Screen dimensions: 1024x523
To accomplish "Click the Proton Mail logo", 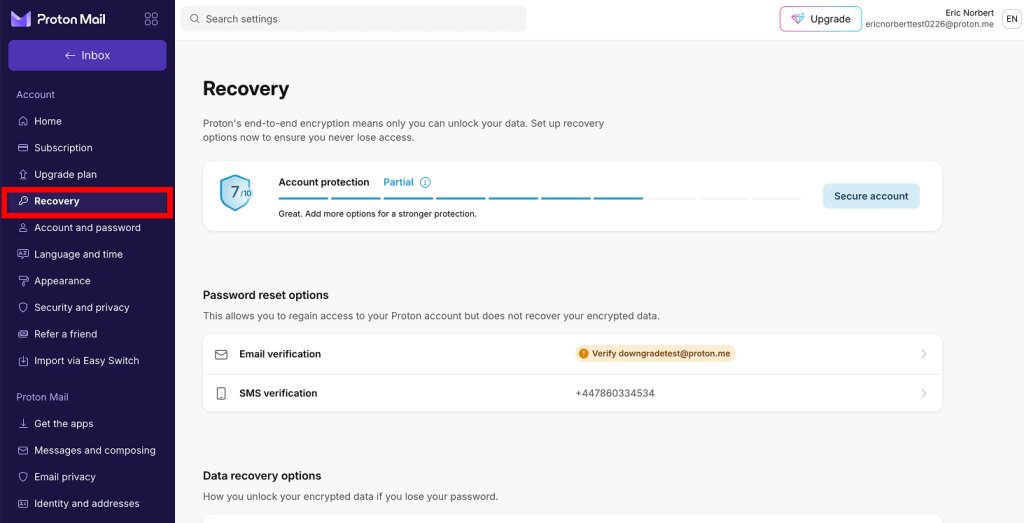I will click(x=58, y=19).
